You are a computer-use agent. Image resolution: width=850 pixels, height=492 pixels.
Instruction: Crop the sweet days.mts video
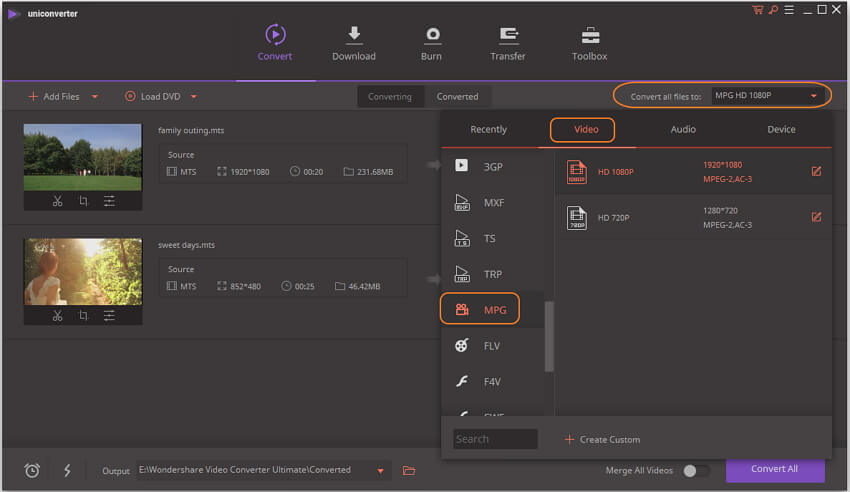(83, 315)
